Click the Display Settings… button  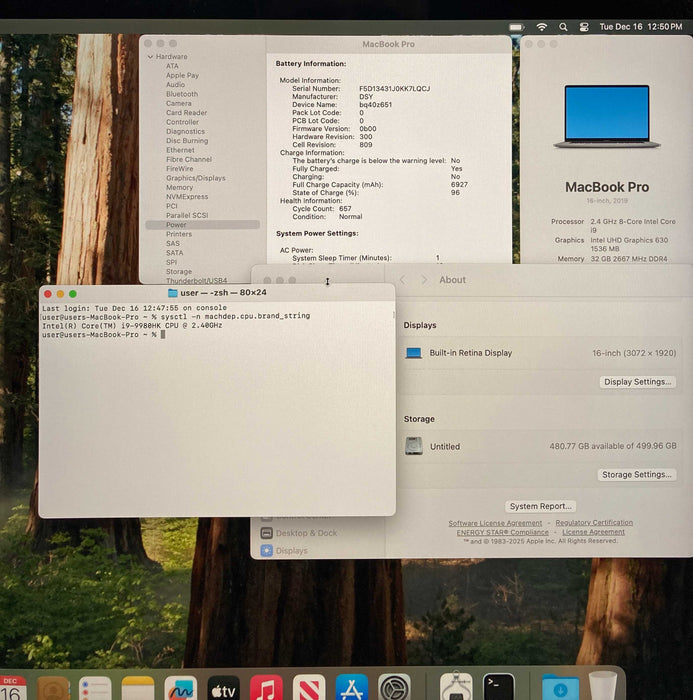click(637, 382)
